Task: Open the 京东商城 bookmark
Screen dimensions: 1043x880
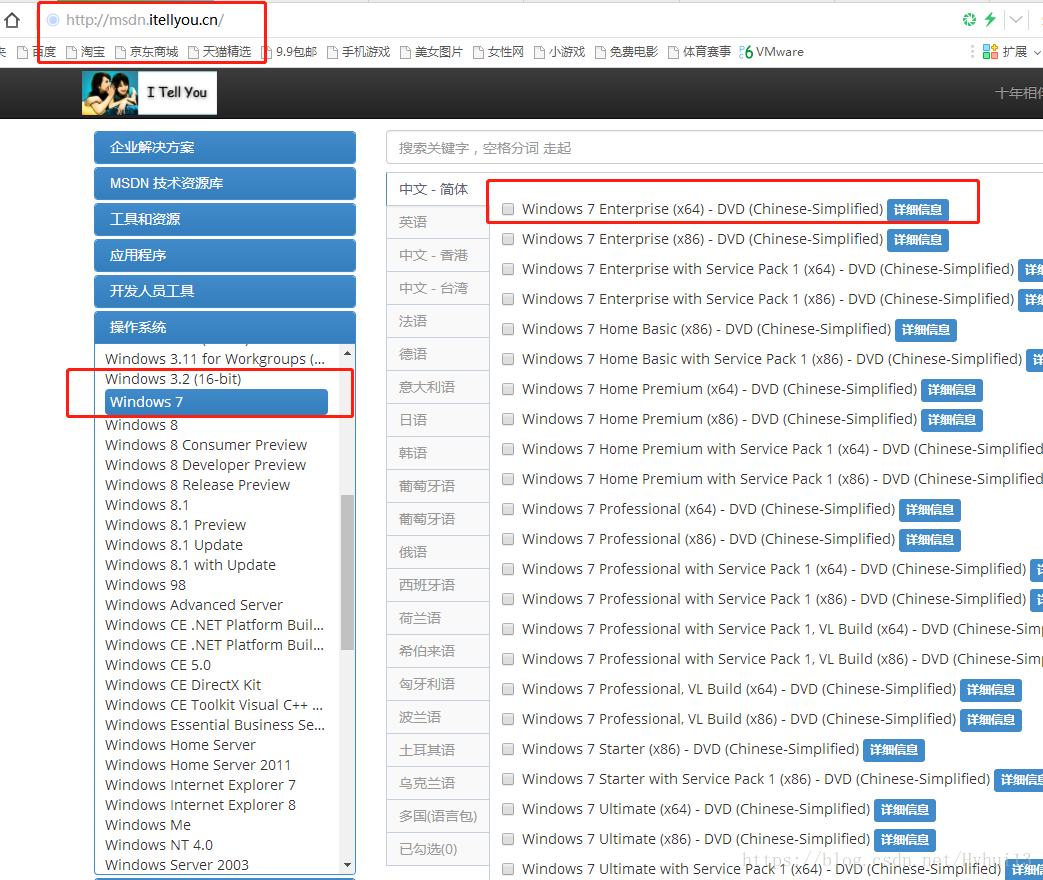Action: [x=146, y=52]
